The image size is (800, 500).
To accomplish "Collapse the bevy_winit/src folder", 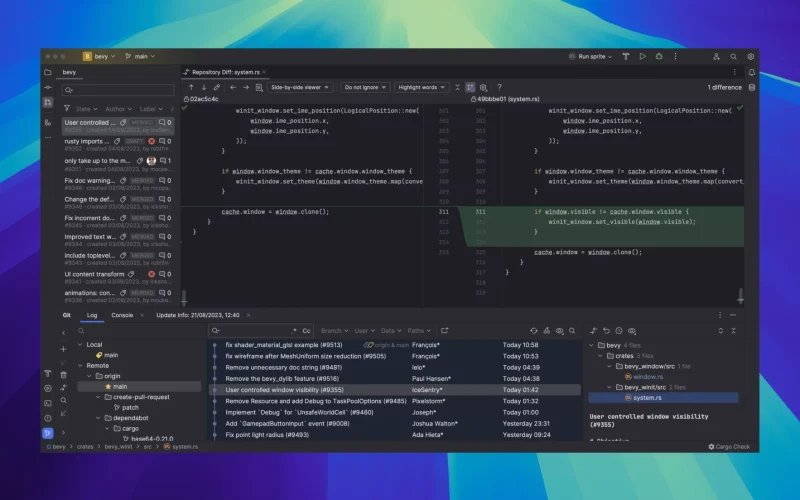I will pos(609,387).
